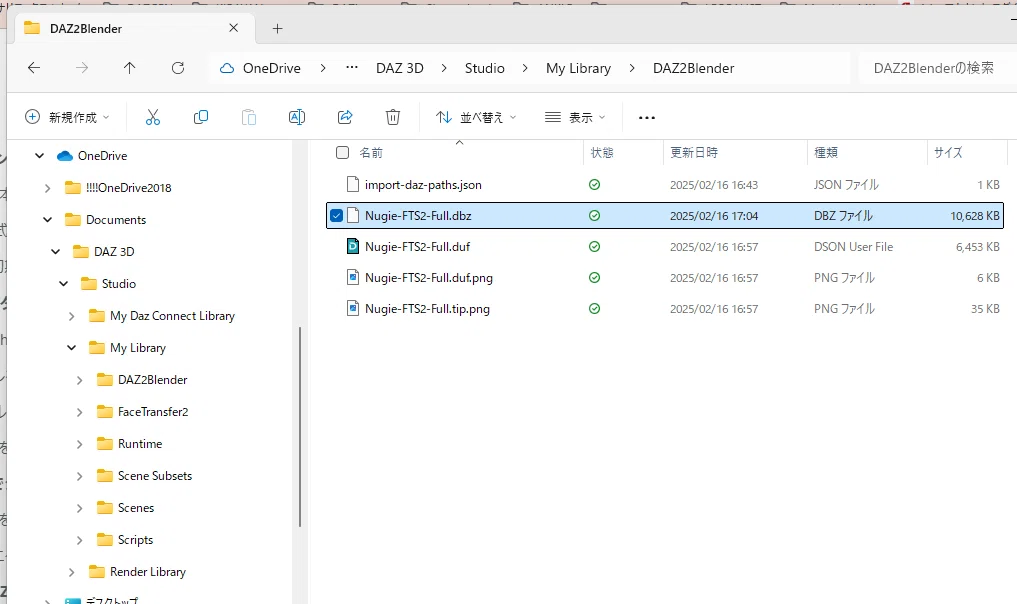Toggle the select-all checkbox in header

pos(342,152)
